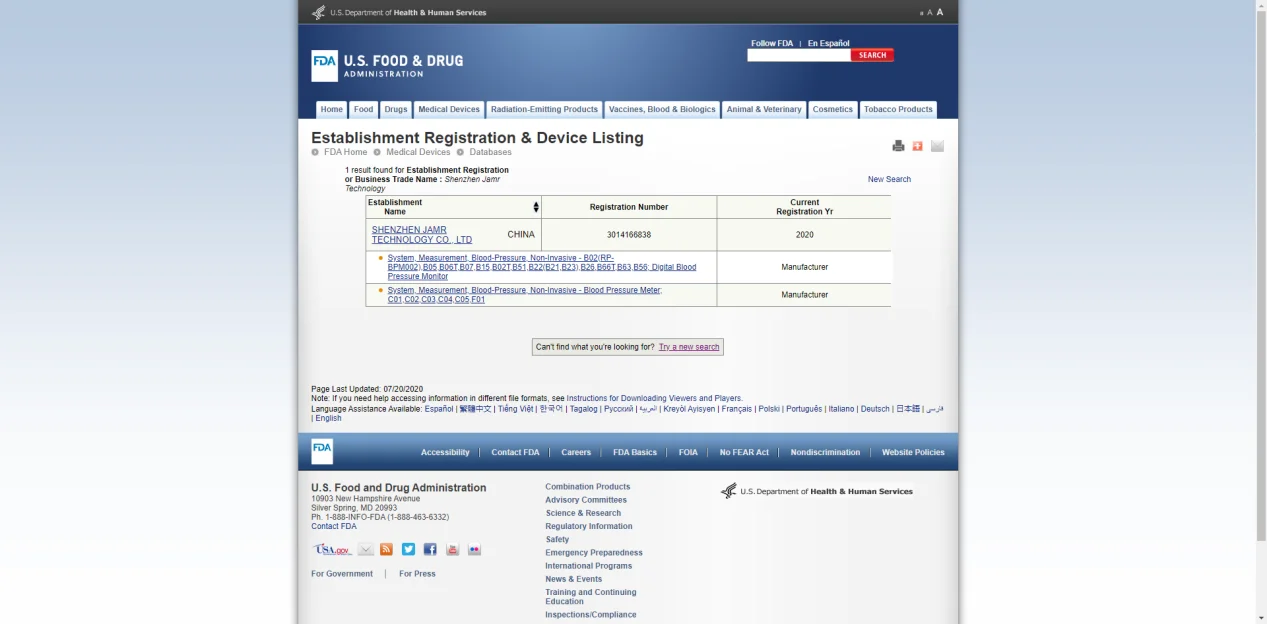1267x624 pixels.
Task: Click the USA.gov logo in footer
Action: tap(332, 549)
